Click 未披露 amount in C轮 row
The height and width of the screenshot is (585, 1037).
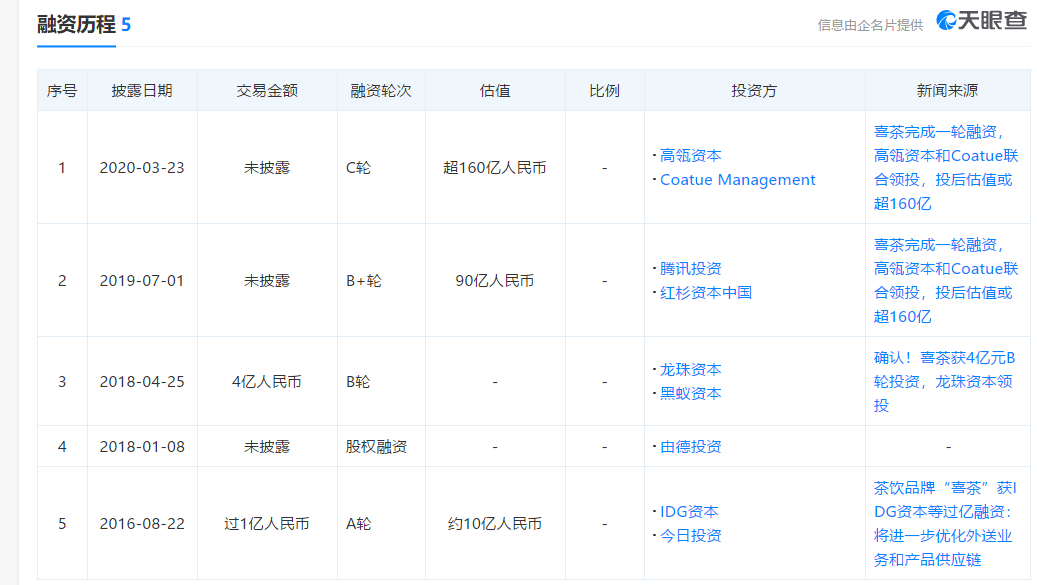tap(267, 168)
